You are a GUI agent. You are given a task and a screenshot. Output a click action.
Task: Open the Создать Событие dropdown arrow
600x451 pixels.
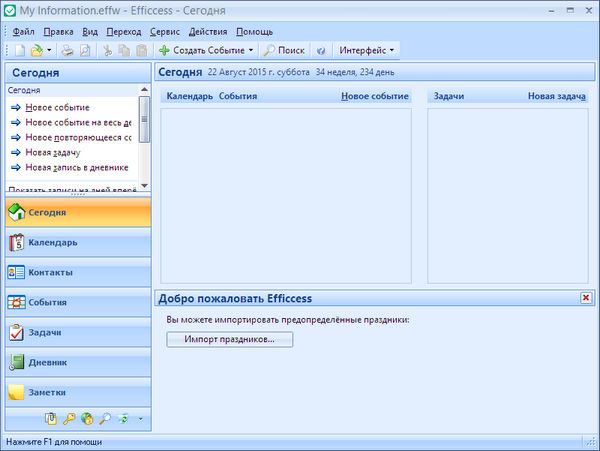(x=251, y=50)
